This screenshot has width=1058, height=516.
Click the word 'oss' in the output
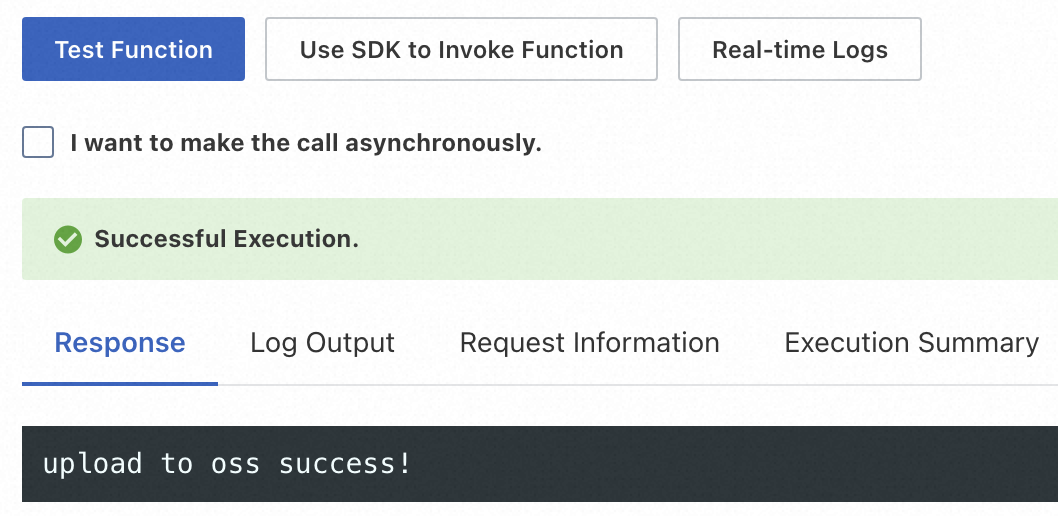coord(235,464)
